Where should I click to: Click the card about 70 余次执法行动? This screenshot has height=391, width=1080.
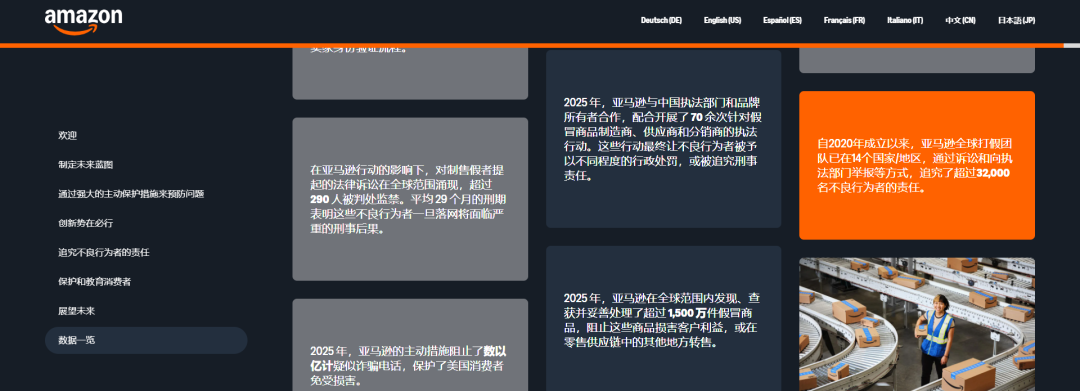click(x=663, y=138)
